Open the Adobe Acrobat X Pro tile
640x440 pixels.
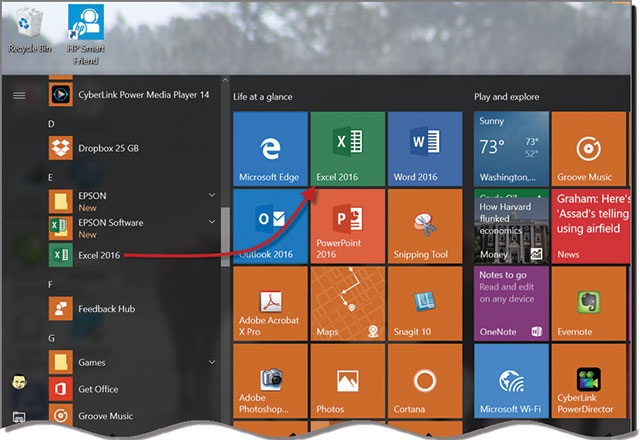click(x=269, y=303)
